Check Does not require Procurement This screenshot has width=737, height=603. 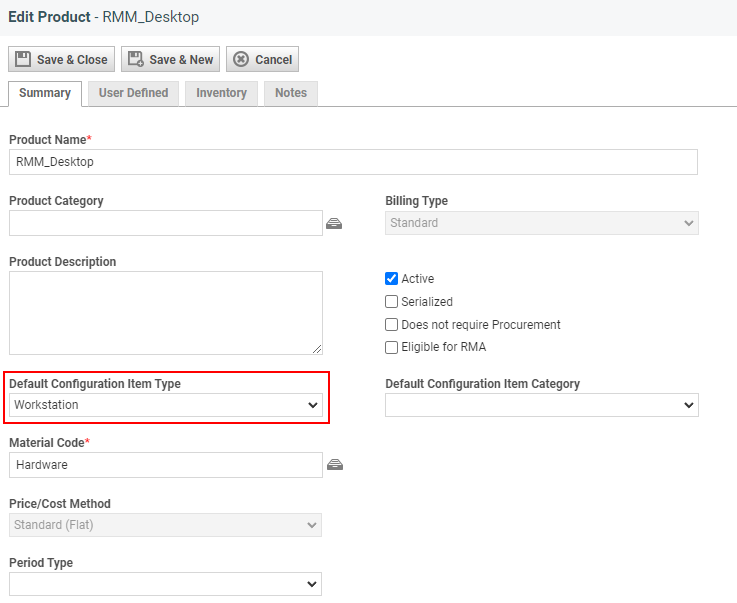pyautogui.click(x=392, y=325)
